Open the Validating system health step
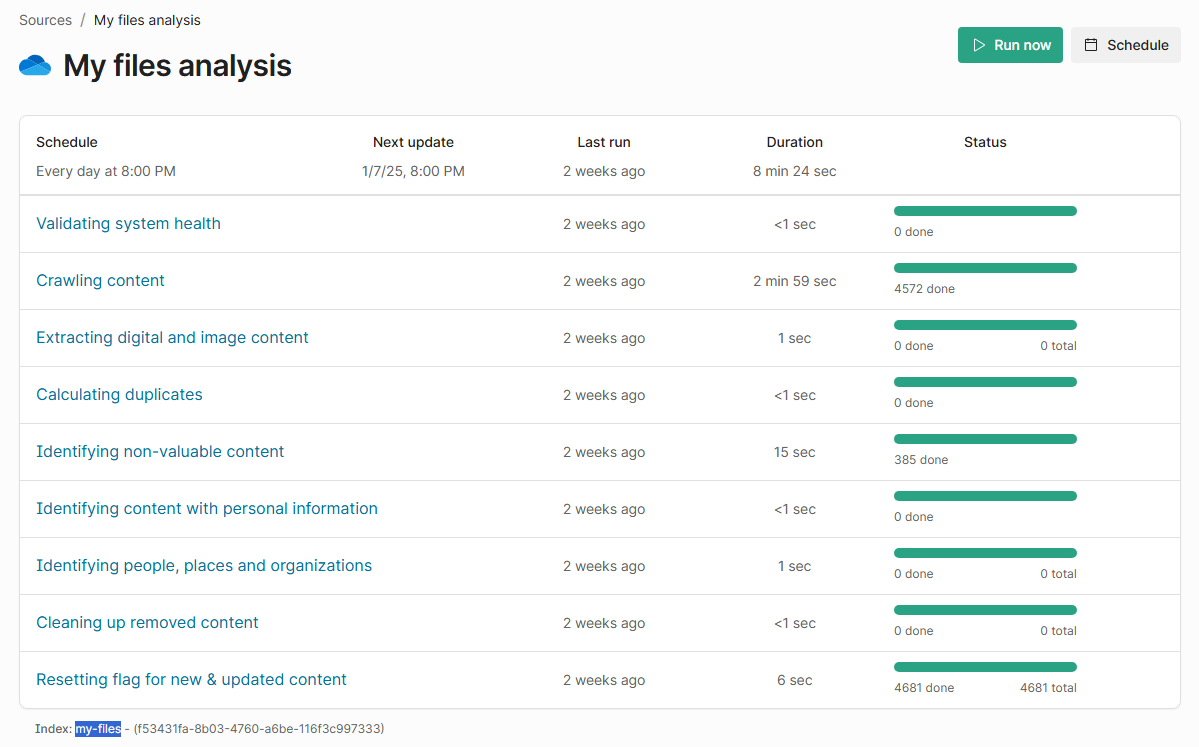This screenshot has height=747, width=1199. coord(128,224)
